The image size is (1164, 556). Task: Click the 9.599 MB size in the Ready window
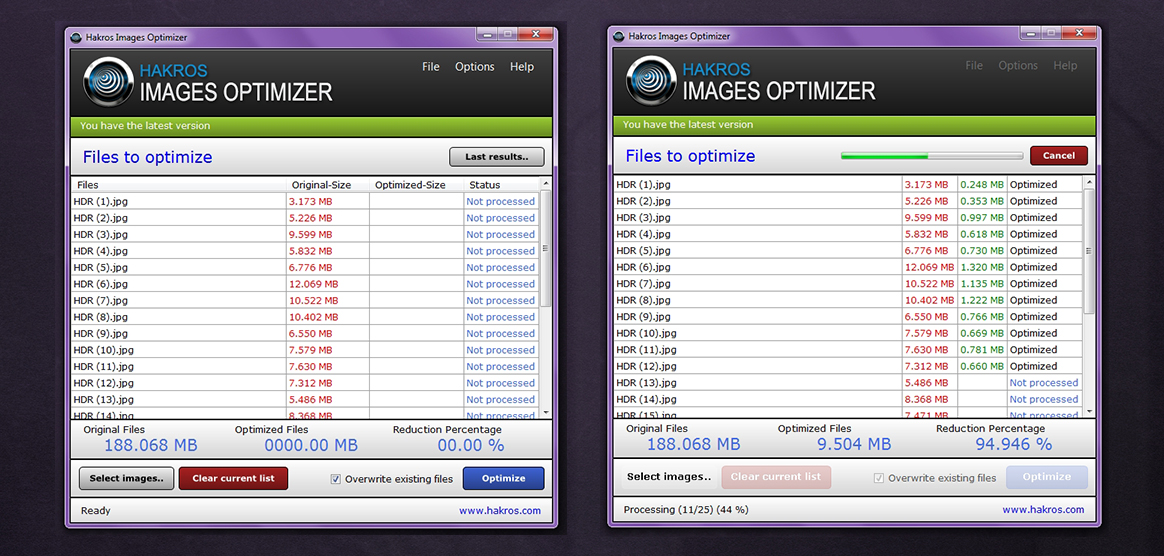310,235
